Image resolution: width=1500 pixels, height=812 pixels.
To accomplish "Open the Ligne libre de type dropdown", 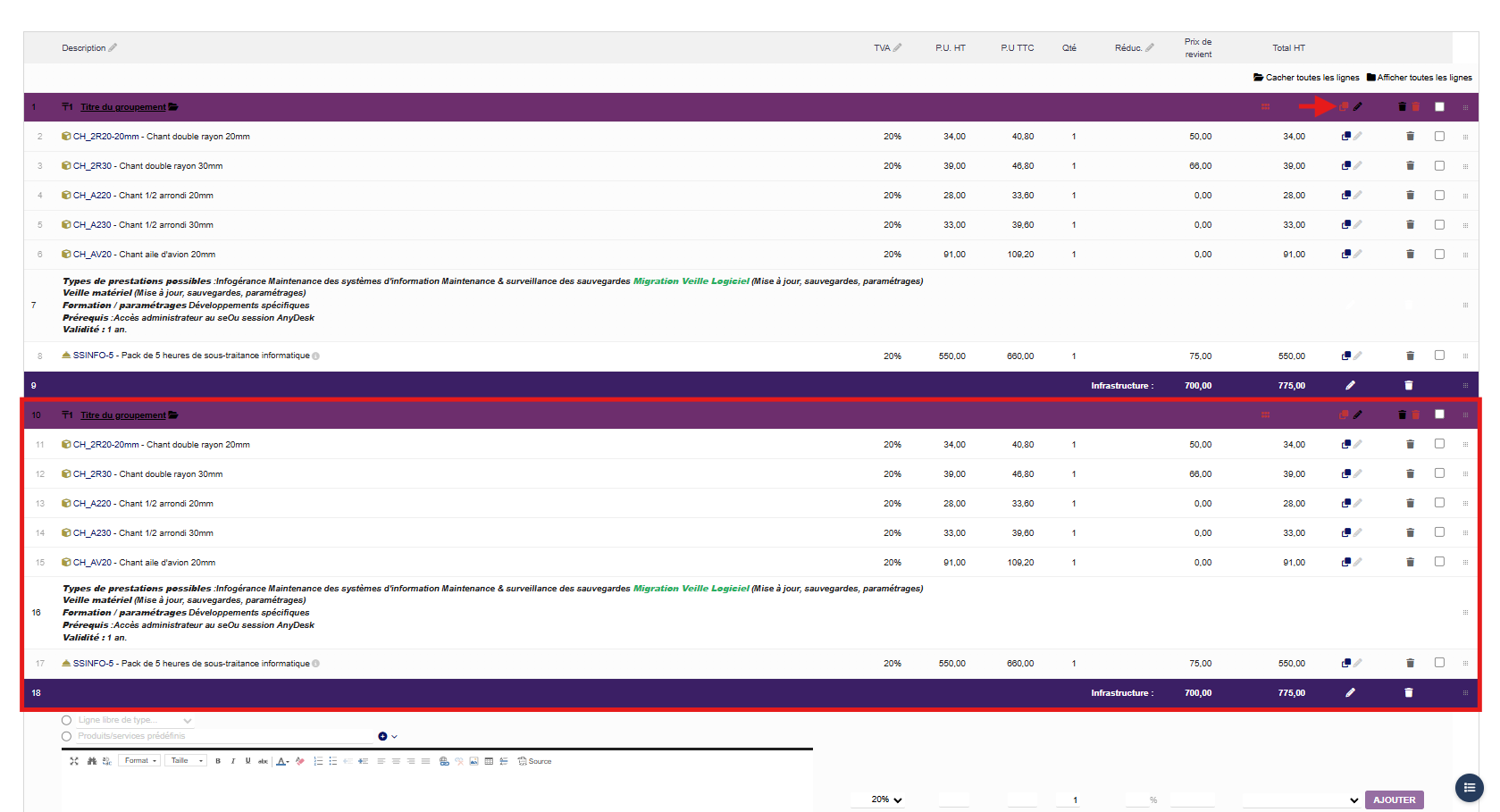I will pyautogui.click(x=136, y=720).
